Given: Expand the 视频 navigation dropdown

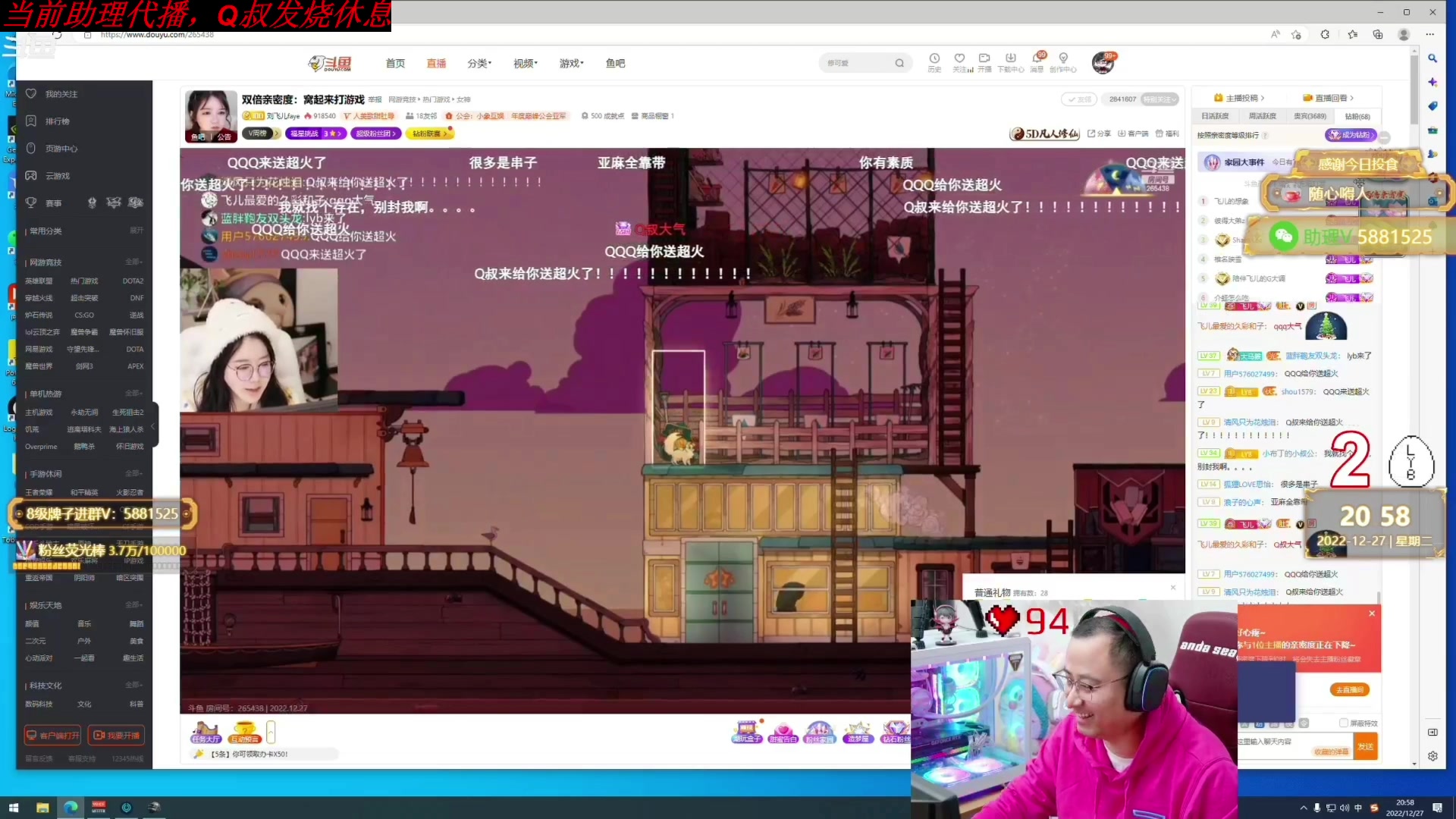Looking at the screenshot, I should [x=525, y=64].
